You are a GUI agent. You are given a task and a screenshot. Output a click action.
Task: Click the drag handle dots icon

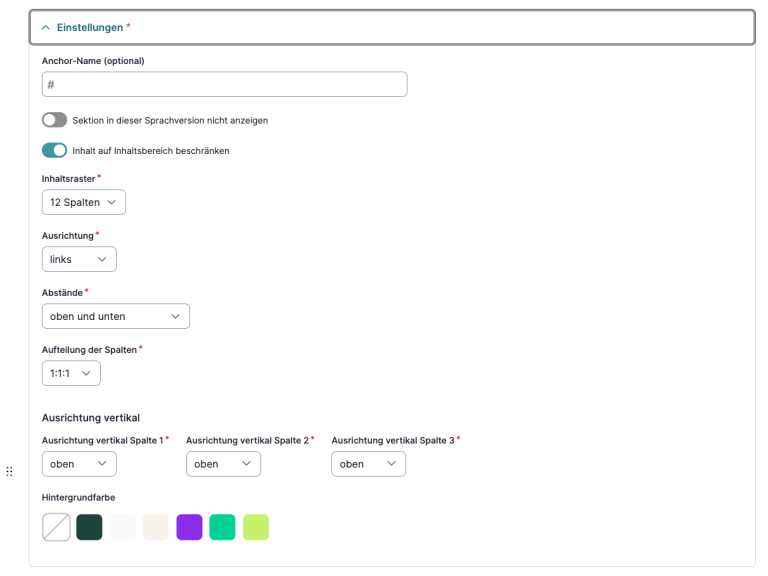9,471
